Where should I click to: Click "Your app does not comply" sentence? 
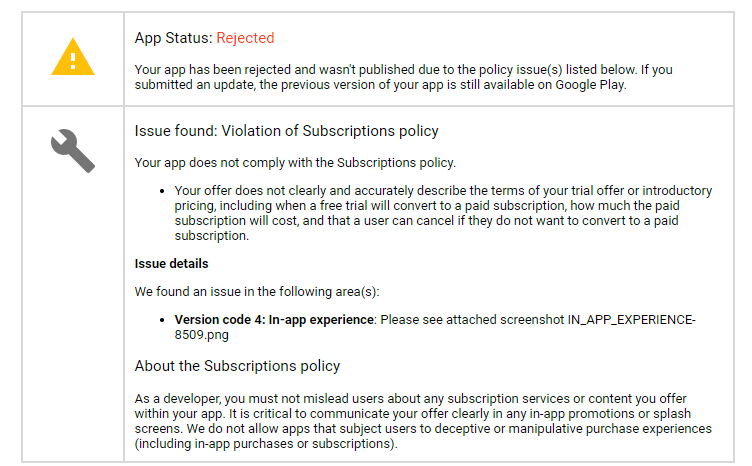point(295,163)
